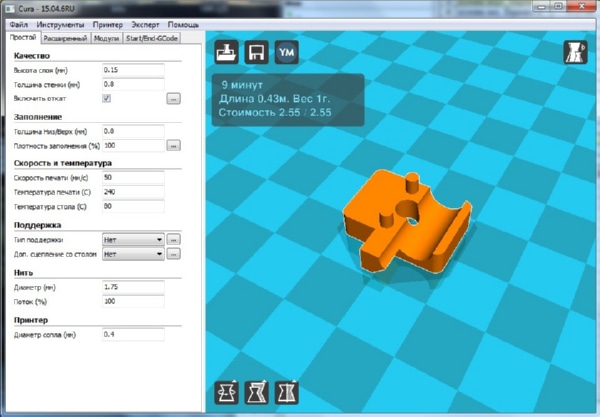
Task: Open the View mode icon at top right
Action: 576,52
